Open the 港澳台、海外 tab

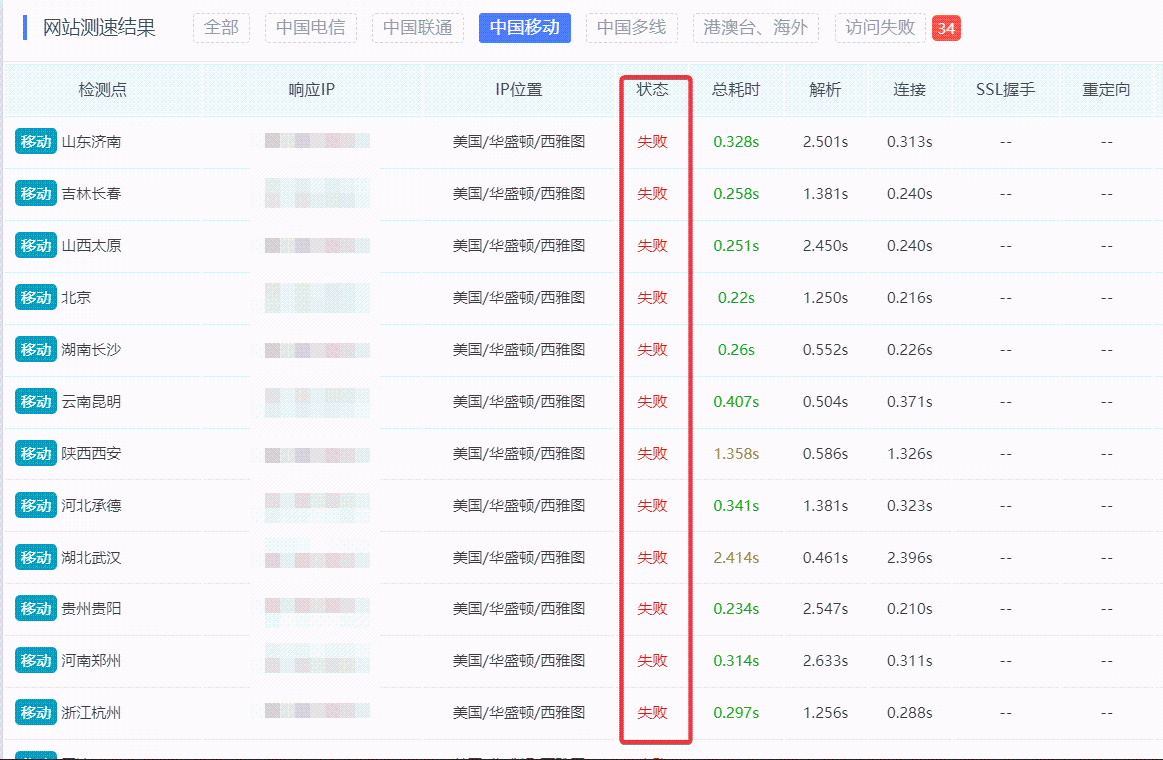point(755,28)
